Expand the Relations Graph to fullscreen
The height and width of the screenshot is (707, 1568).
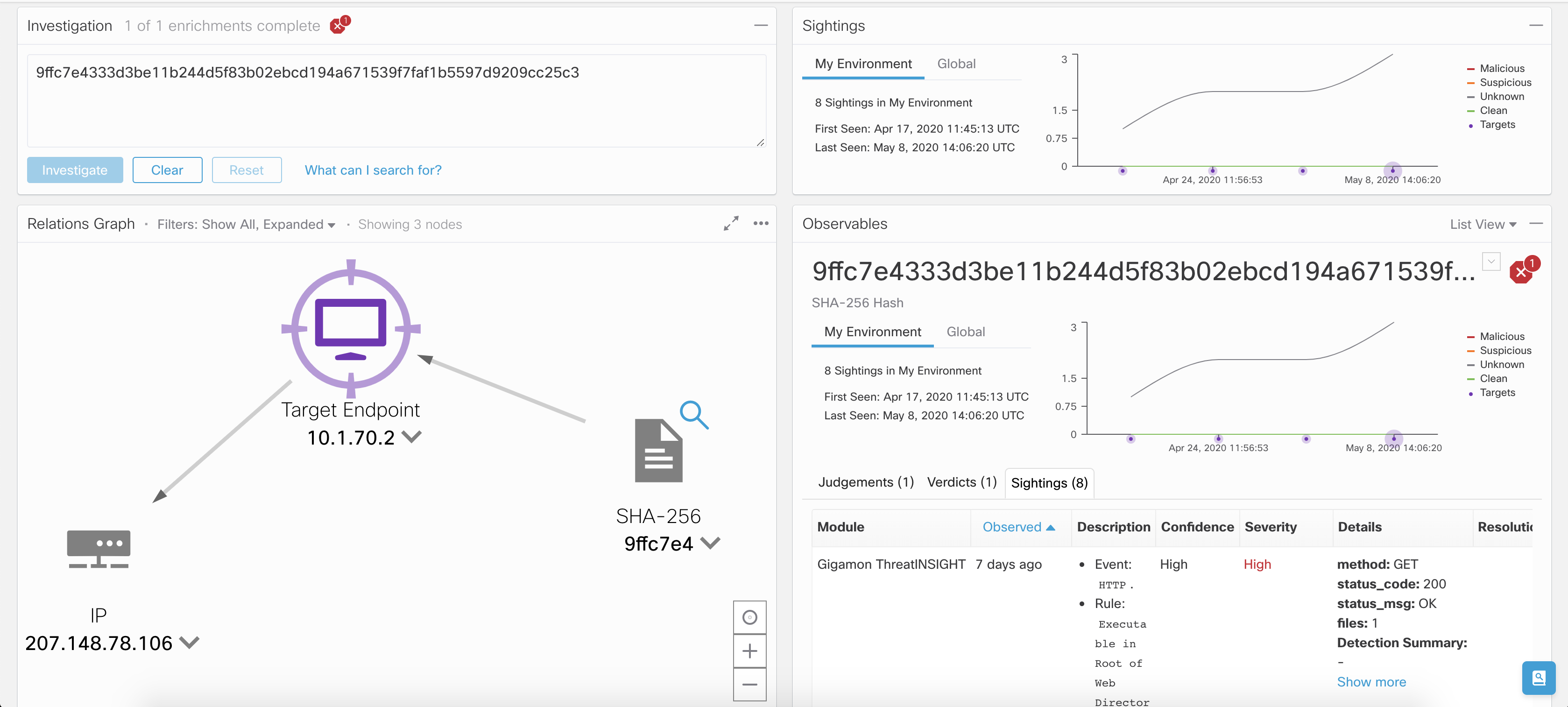coord(730,224)
